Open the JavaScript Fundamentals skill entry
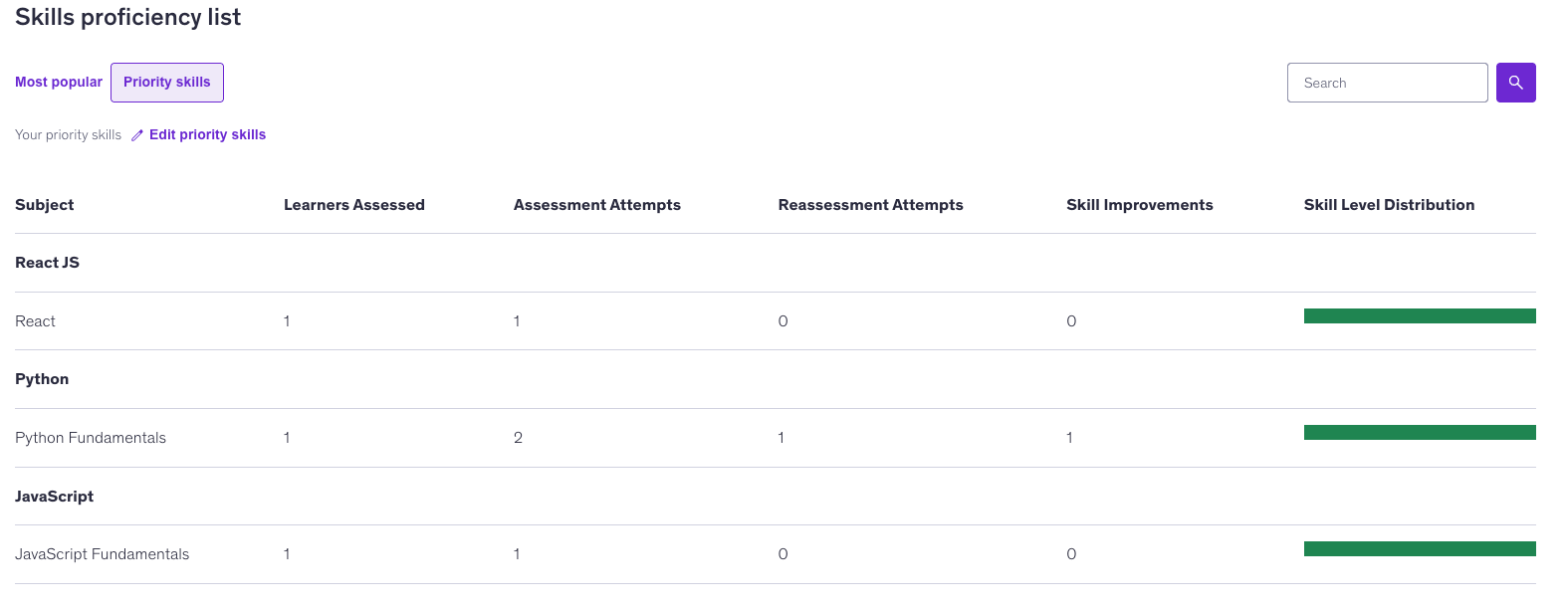The height and width of the screenshot is (612, 1568). [x=102, y=554]
